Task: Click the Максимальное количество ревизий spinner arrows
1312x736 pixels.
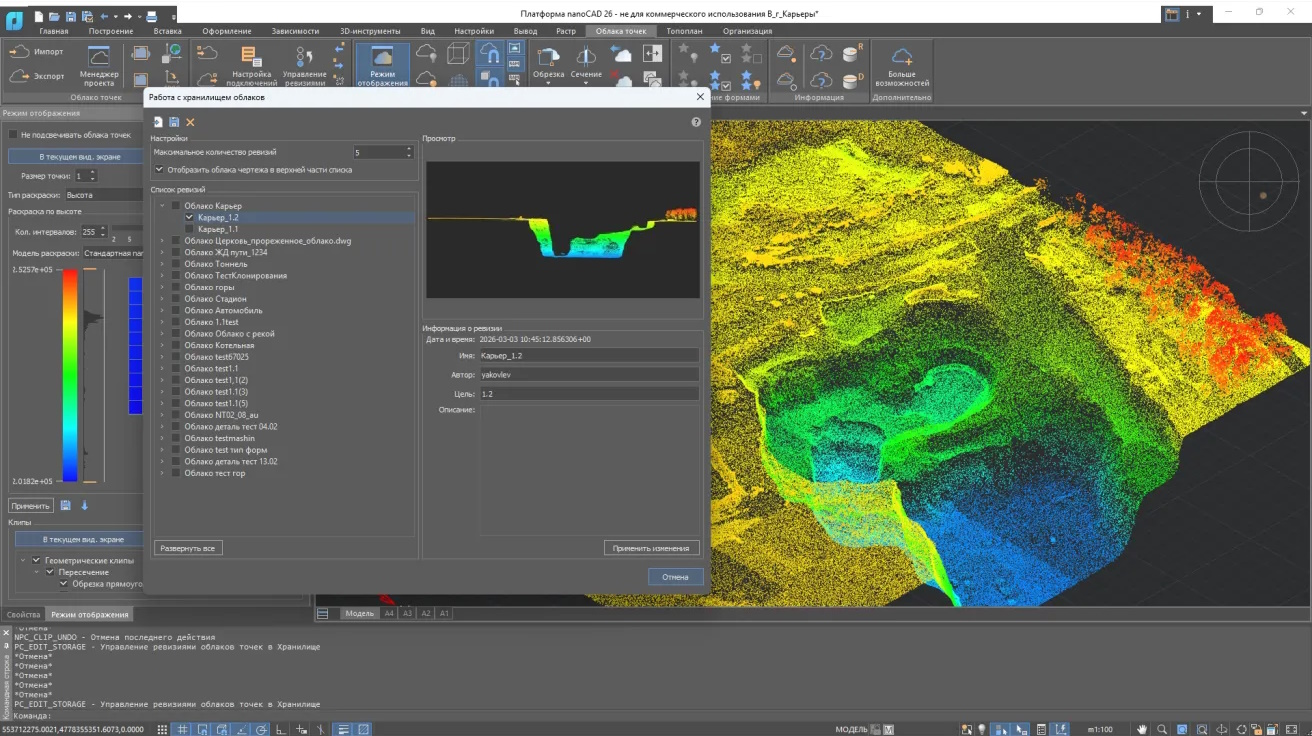Action: (409, 152)
